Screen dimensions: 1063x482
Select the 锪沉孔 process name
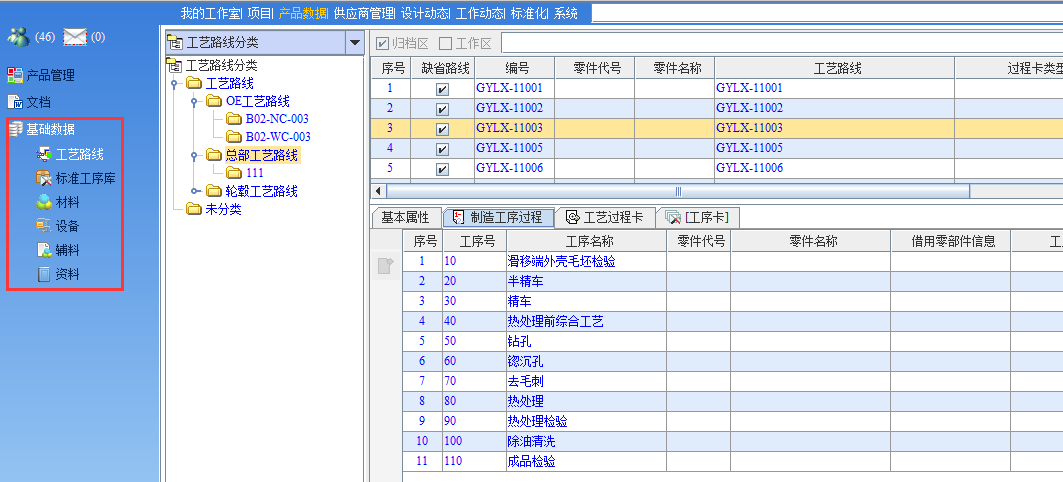(525, 361)
